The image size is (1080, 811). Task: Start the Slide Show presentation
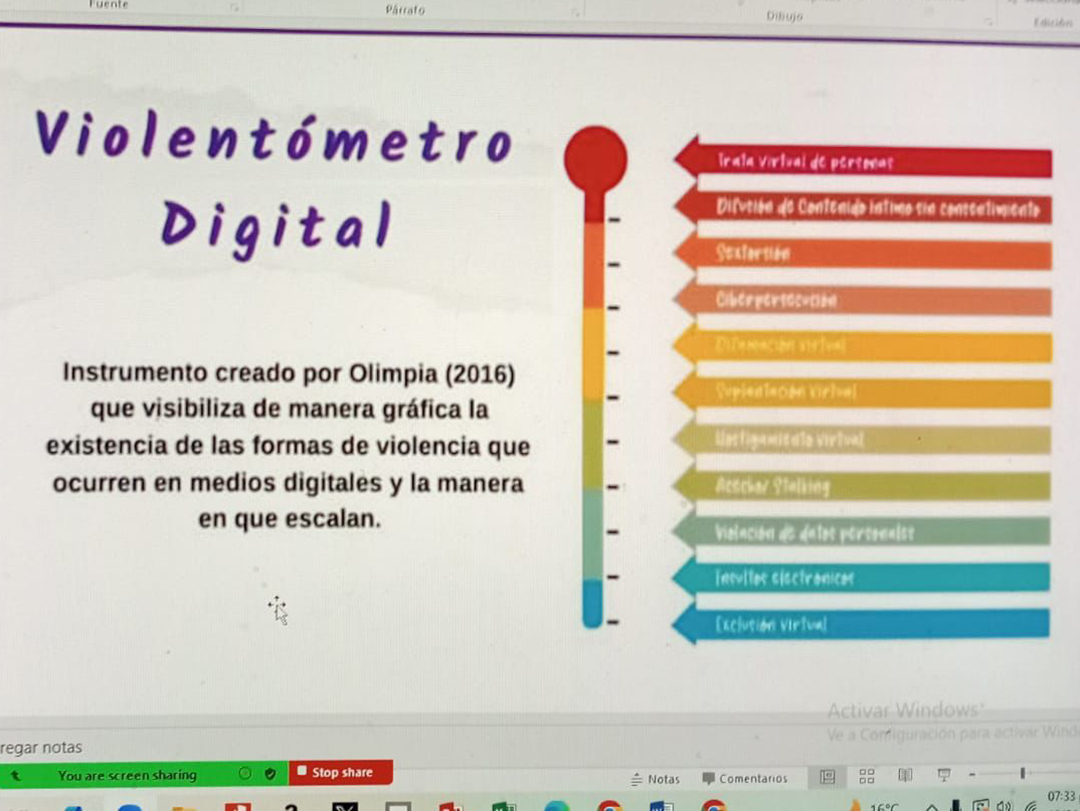coord(944,776)
